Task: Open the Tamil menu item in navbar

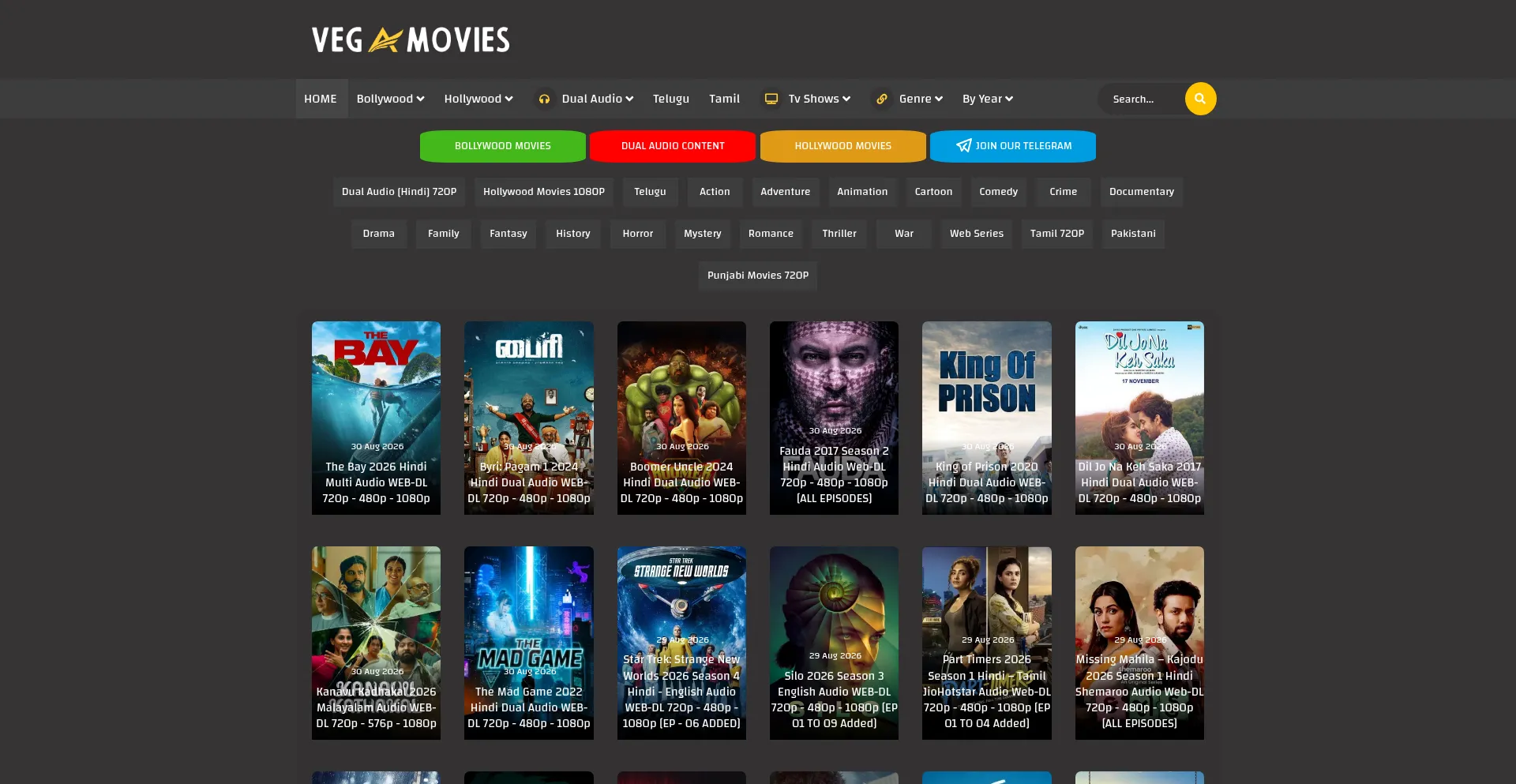Action: (724, 99)
